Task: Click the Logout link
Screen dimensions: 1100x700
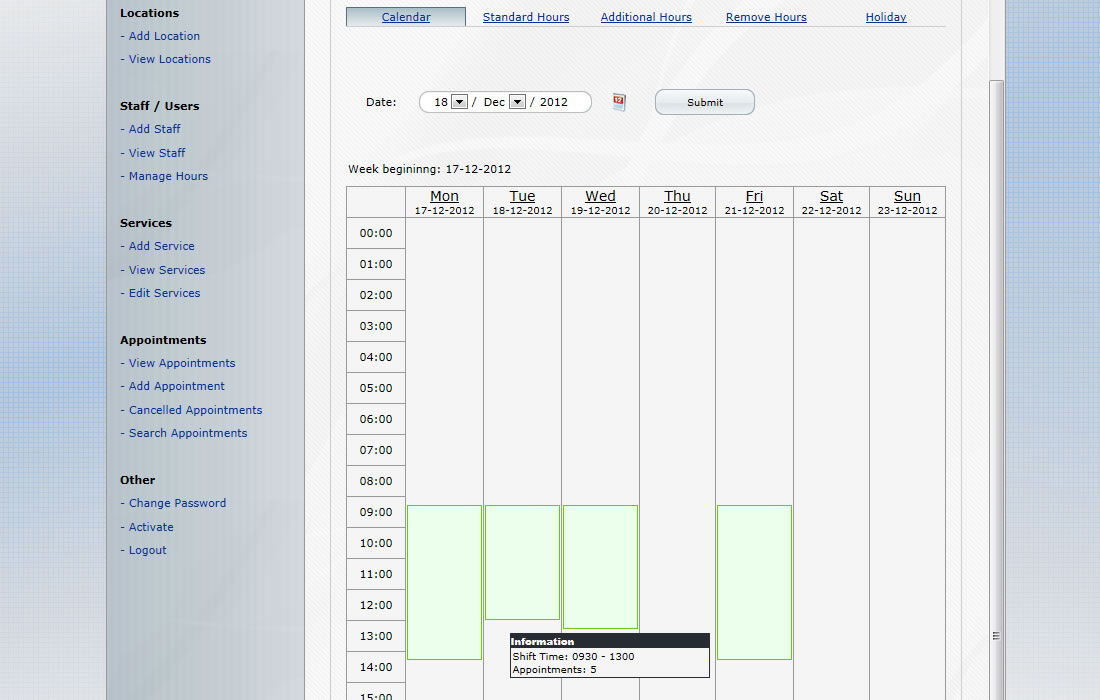Action: (x=147, y=550)
